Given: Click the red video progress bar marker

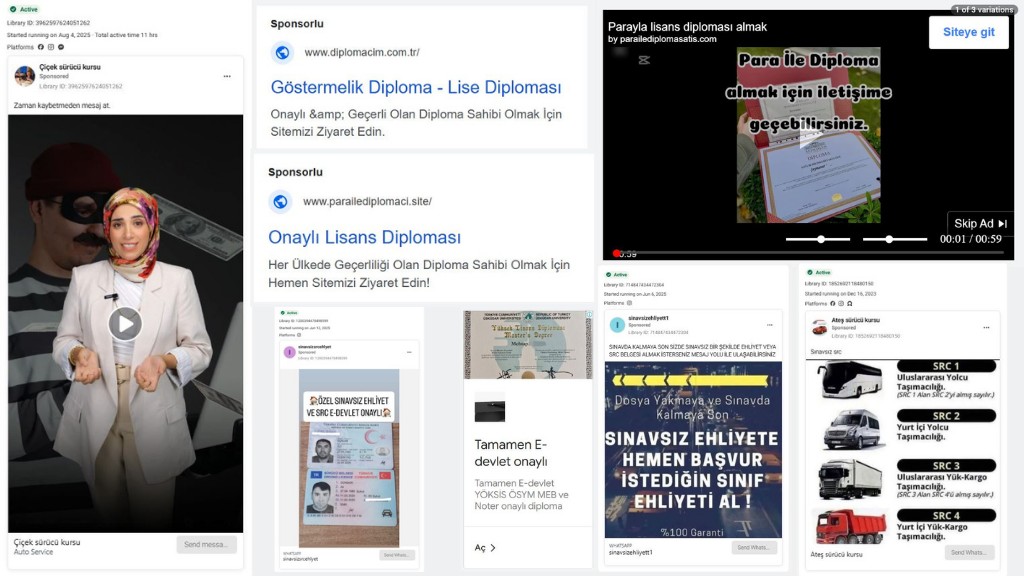Looking at the screenshot, I should click(615, 254).
